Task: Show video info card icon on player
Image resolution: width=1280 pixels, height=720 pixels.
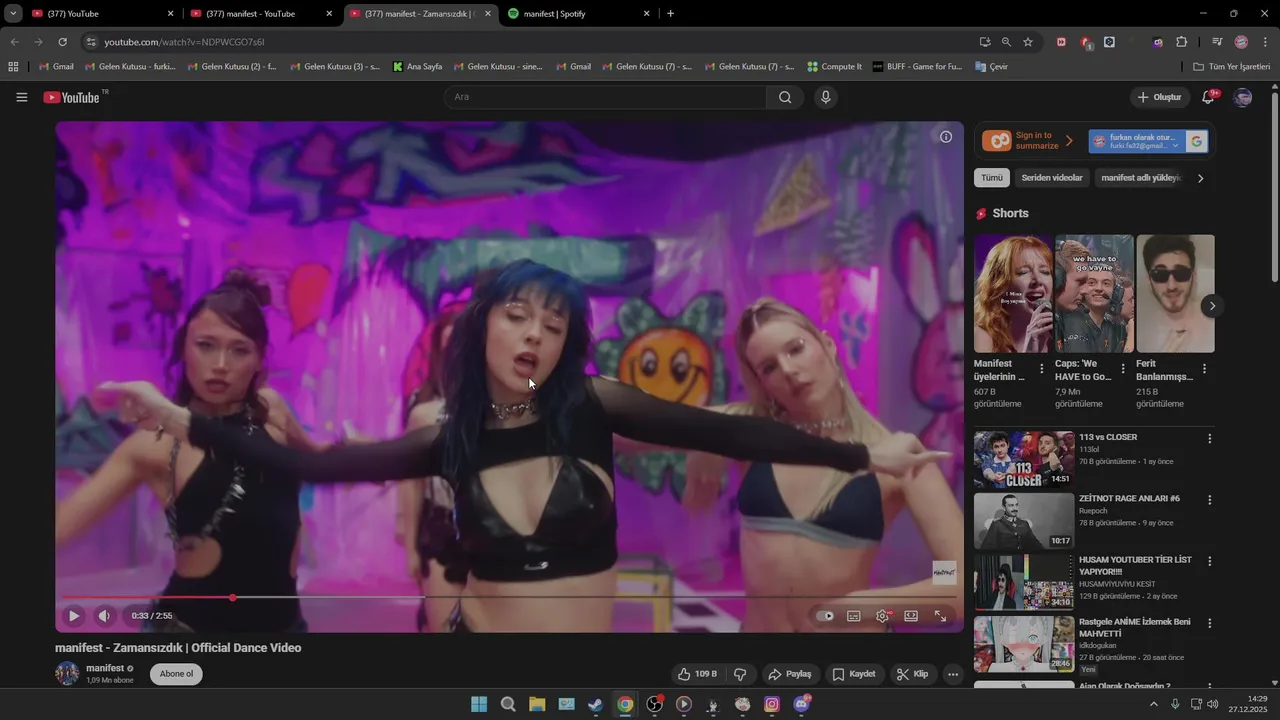Action: click(x=946, y=137)
